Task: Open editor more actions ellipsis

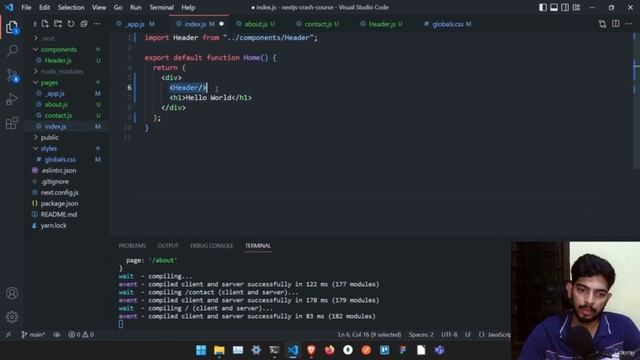Action: pos(629,24)
